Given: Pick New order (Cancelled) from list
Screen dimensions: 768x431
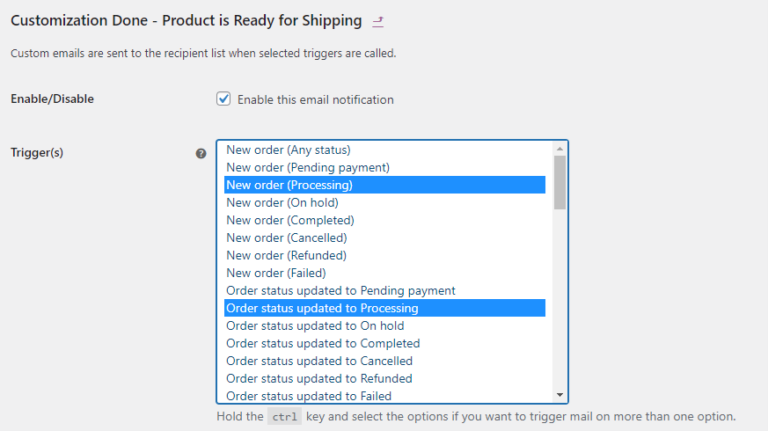Looking at the screenshot, I should click(x=384, y=238).
